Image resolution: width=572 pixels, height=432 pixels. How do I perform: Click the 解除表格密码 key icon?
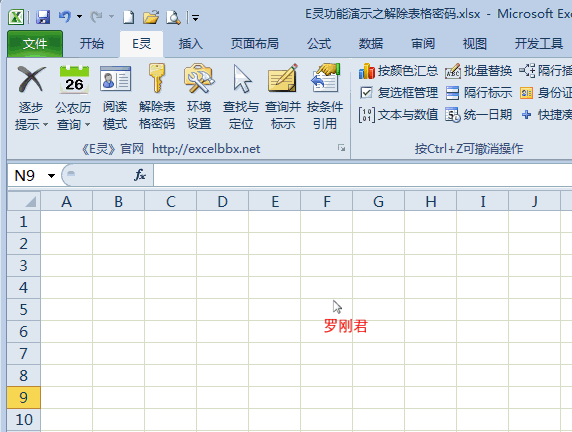coord(157,78)
